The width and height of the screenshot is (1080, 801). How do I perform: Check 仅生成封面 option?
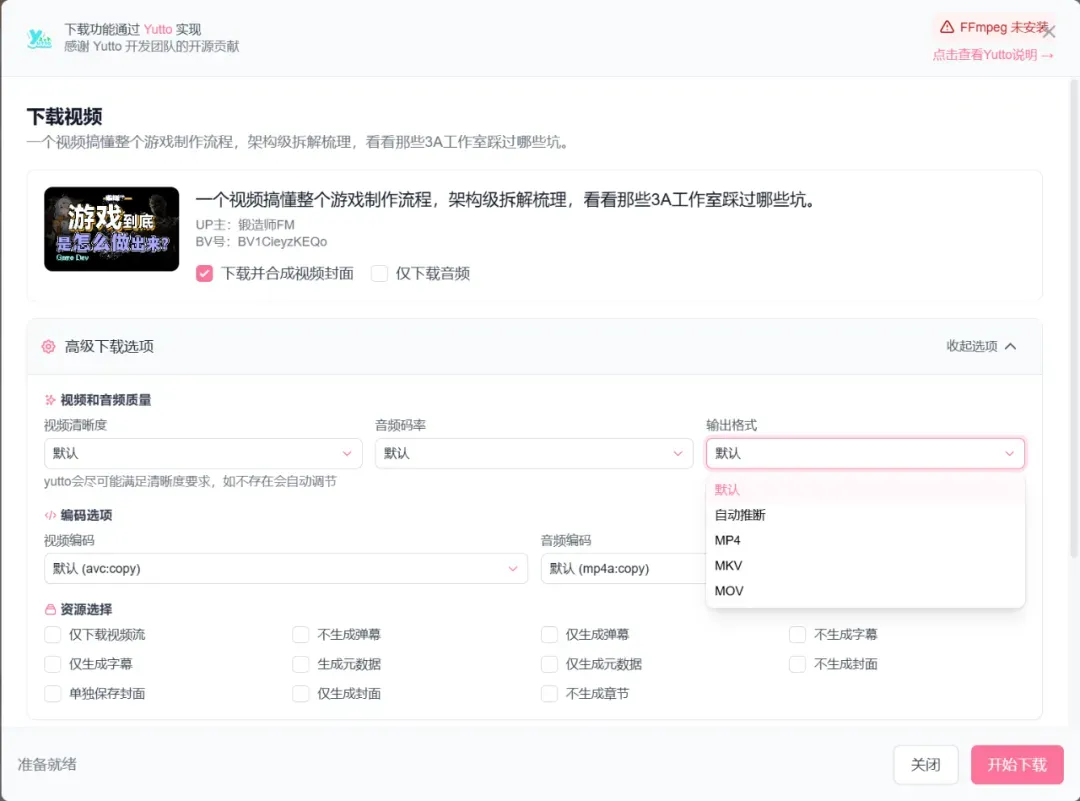(x=301, y=694)
